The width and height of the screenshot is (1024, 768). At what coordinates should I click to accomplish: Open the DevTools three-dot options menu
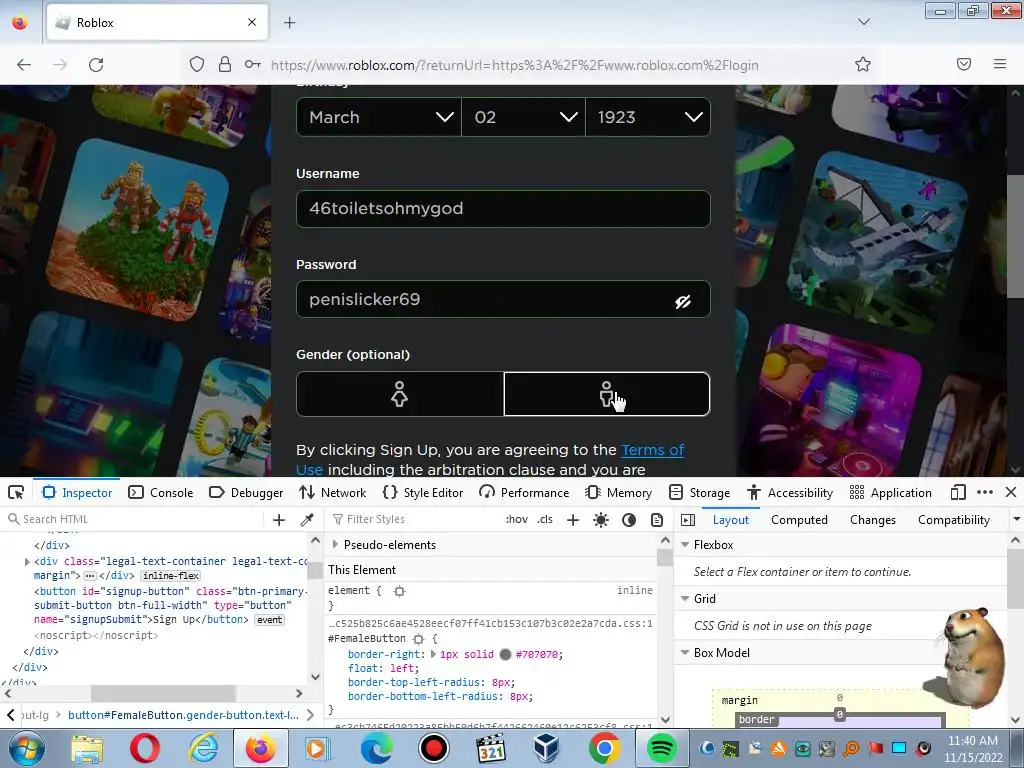tap(985, 492)
